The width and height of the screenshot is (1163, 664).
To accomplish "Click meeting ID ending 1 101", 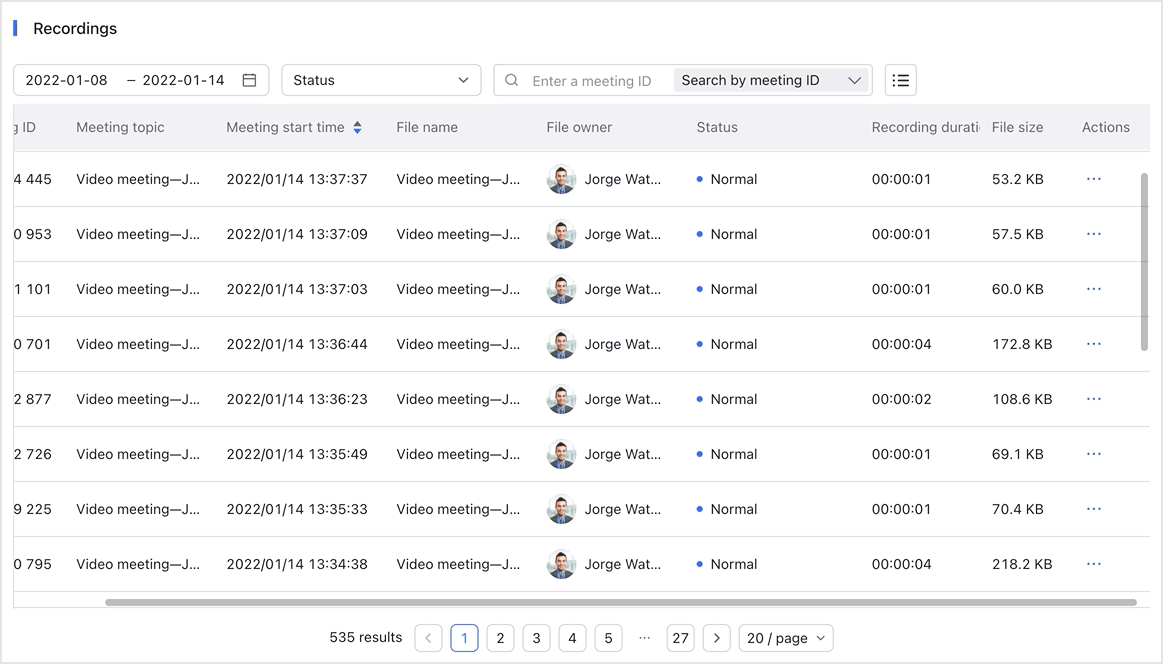I will (33, 289).
